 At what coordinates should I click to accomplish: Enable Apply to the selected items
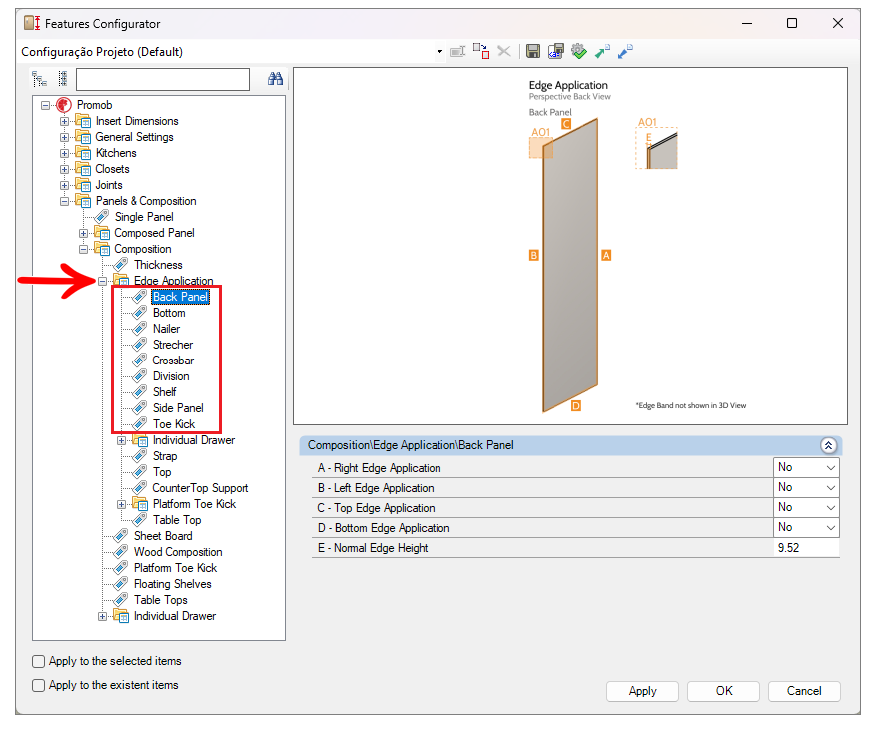(39, 662)
